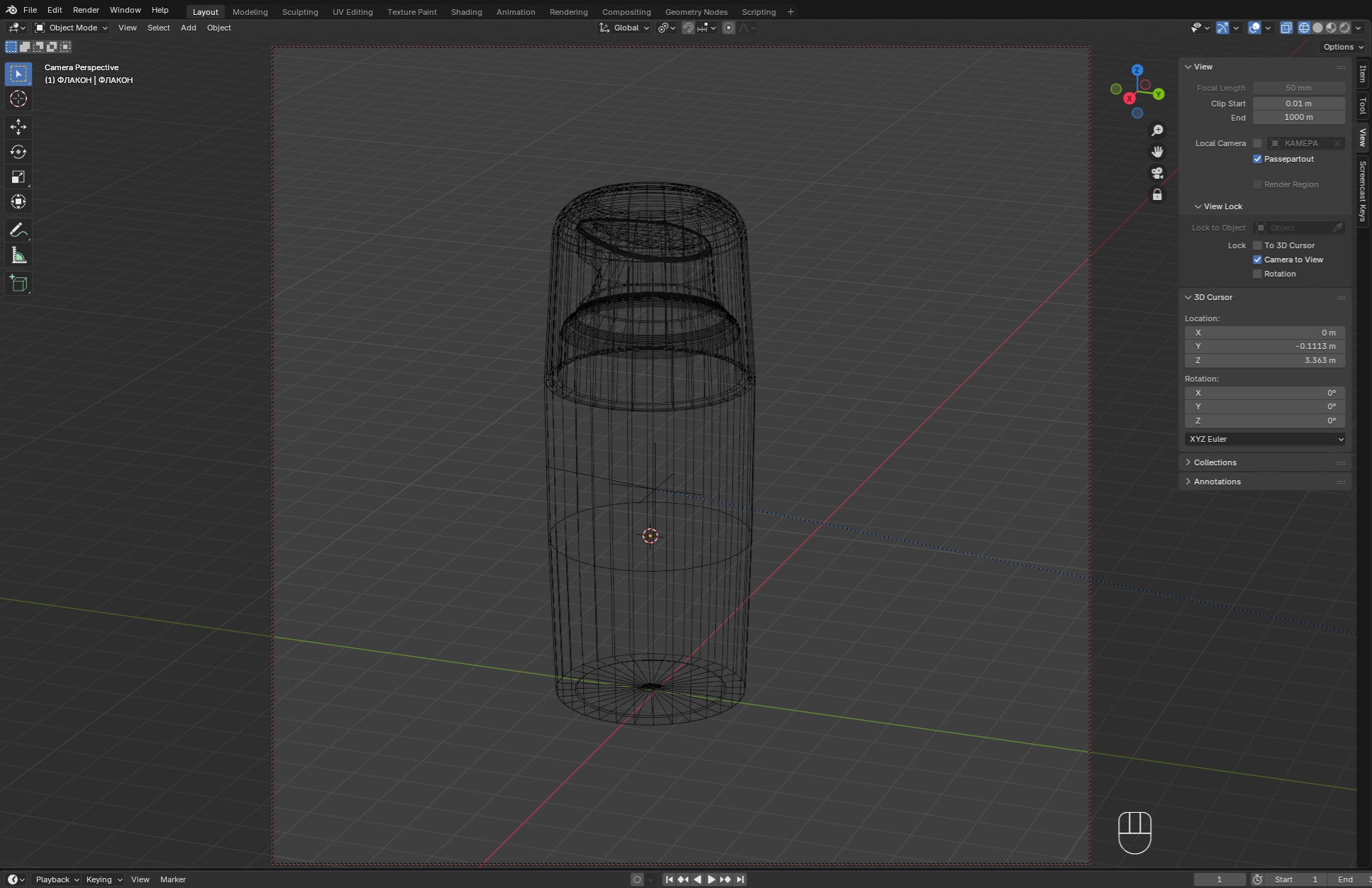Select the Measure tool
This screenshot has height=888, width=1372.
pos(18,255)
